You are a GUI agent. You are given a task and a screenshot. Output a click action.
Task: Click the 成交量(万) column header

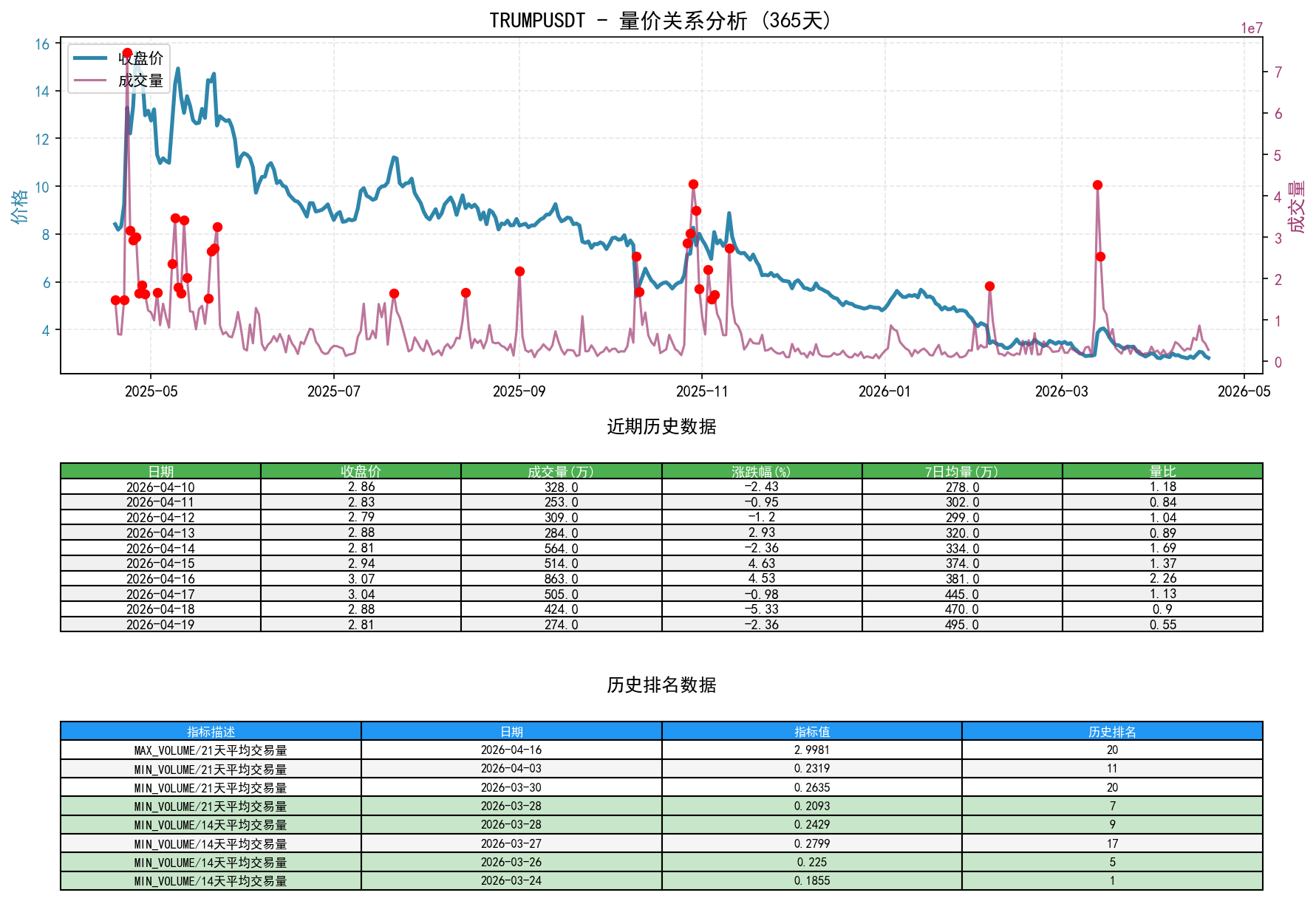tap(562, 471)
